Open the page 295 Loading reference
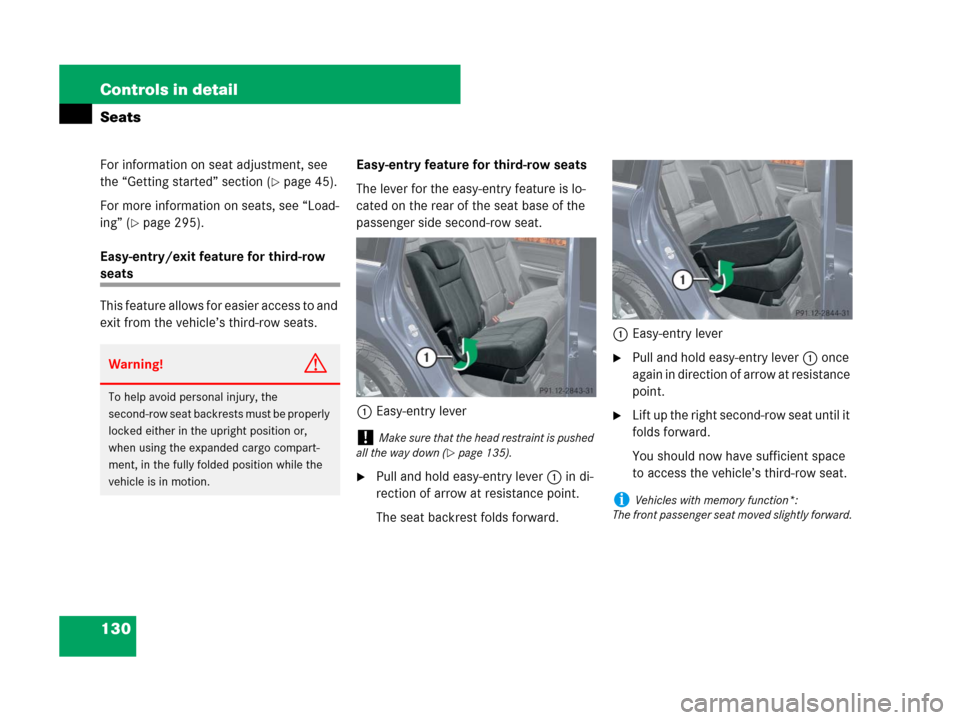 pyautogui.click(x=167, y=223)
